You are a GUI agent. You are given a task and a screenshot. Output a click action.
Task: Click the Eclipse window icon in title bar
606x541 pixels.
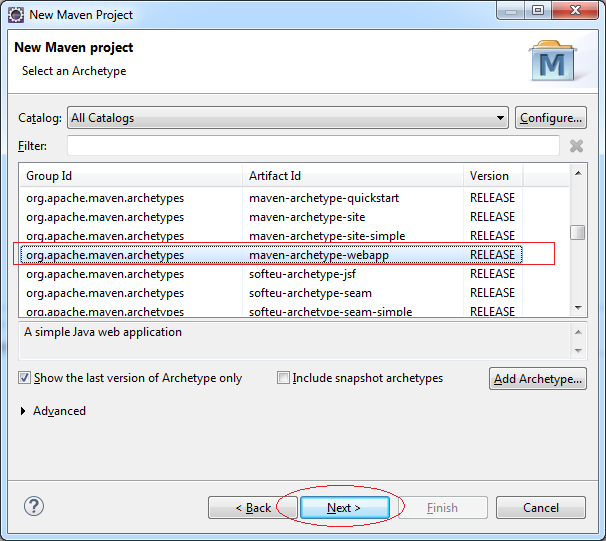coord(16,15)
